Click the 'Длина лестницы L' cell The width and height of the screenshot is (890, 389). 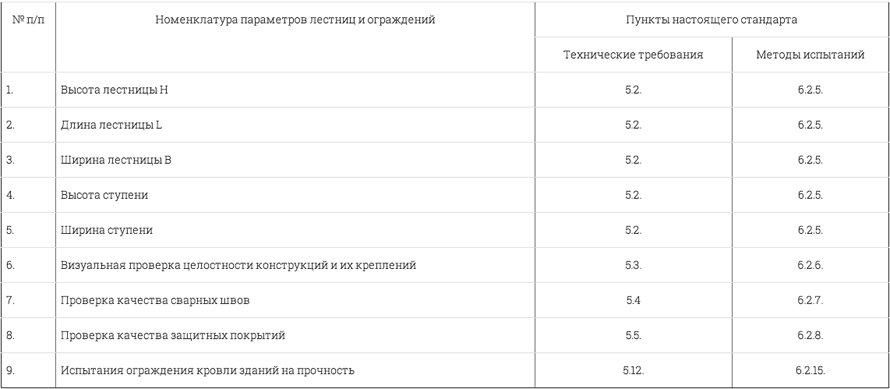coord(111,125)
